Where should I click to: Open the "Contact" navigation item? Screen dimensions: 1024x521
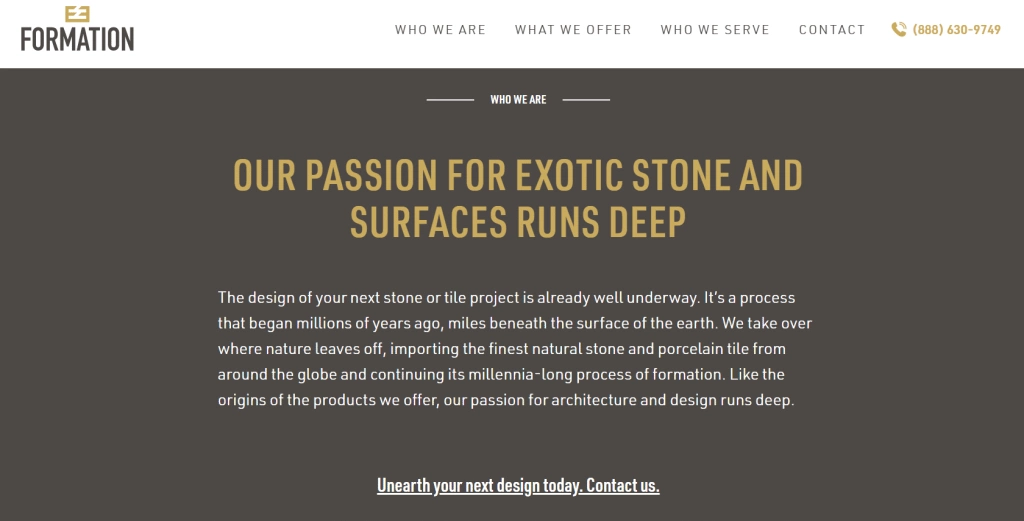point(832,30)
